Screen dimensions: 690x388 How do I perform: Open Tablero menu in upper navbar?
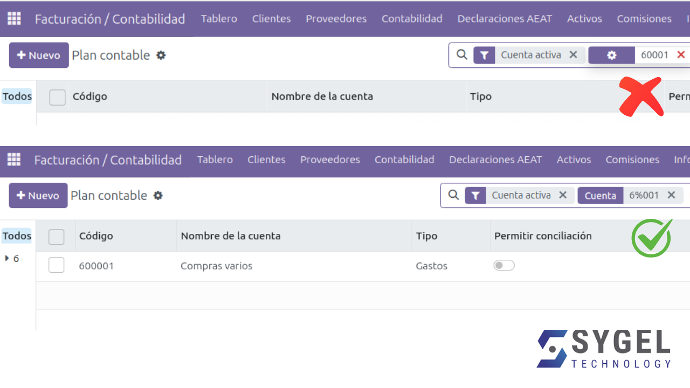click(219, 18)
